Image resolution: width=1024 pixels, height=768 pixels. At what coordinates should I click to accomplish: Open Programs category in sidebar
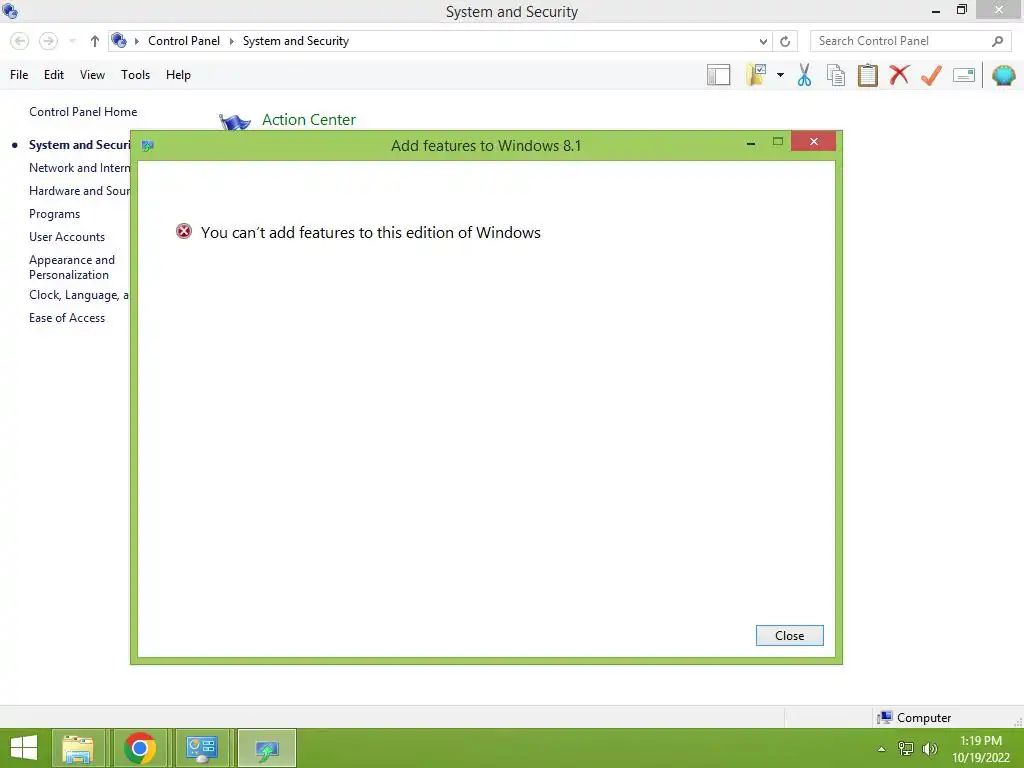[x=54, y=214]
